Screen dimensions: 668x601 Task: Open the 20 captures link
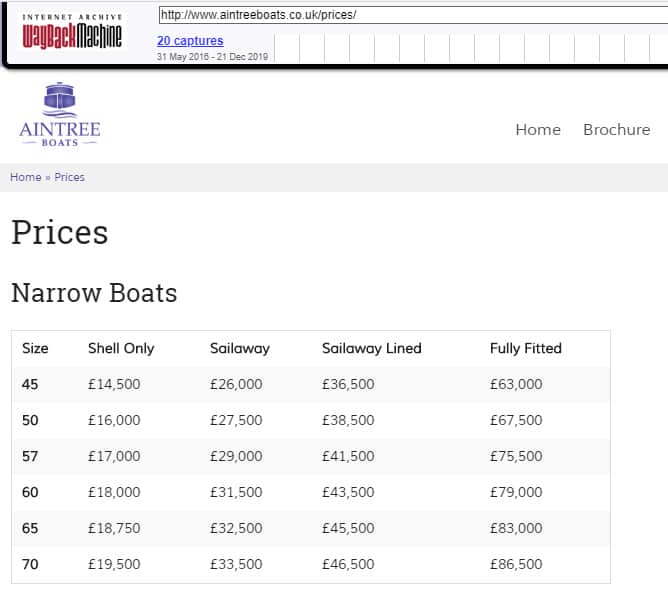[x=190, y=40]
